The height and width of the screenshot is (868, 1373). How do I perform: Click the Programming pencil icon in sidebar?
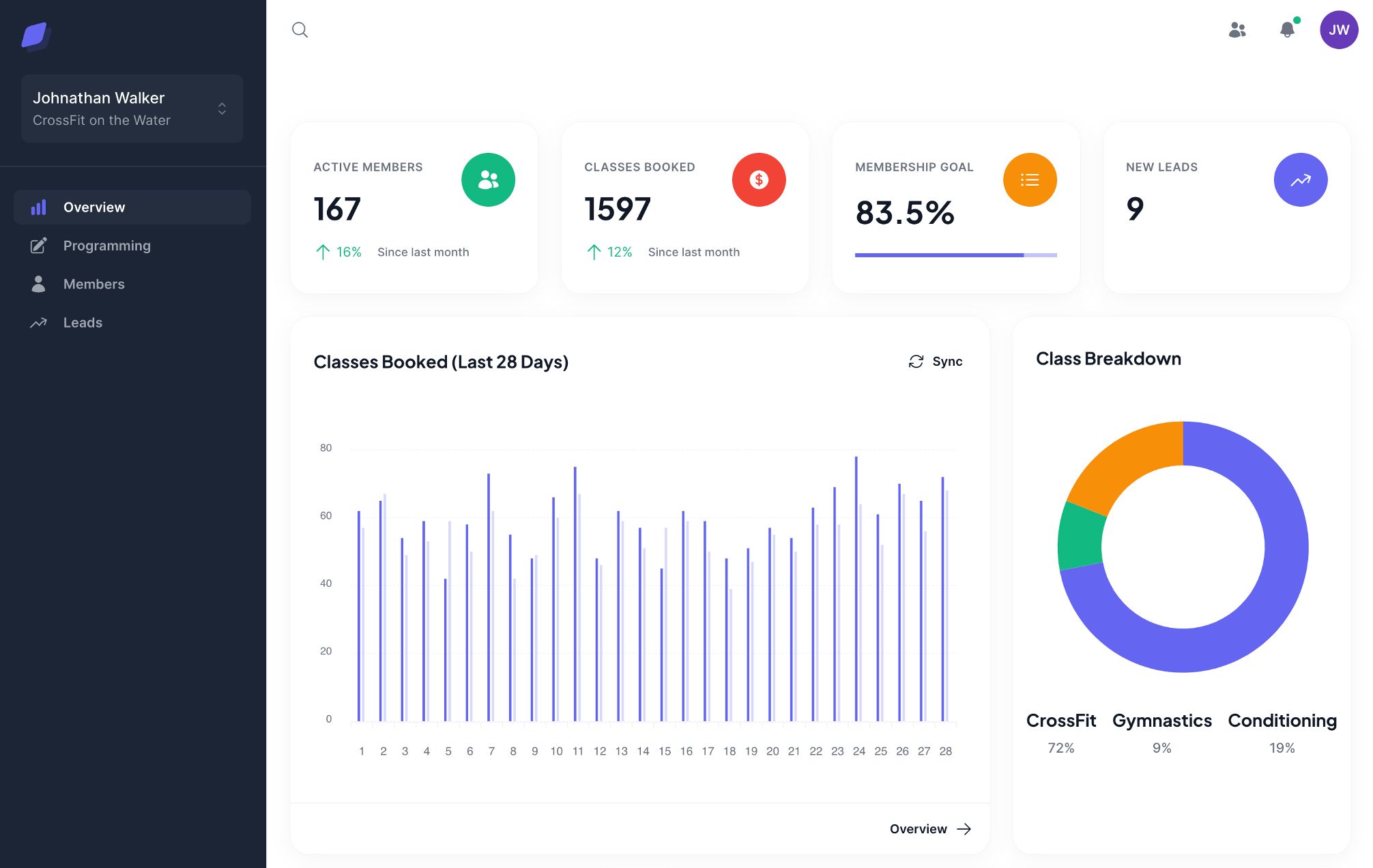(39, 246)
